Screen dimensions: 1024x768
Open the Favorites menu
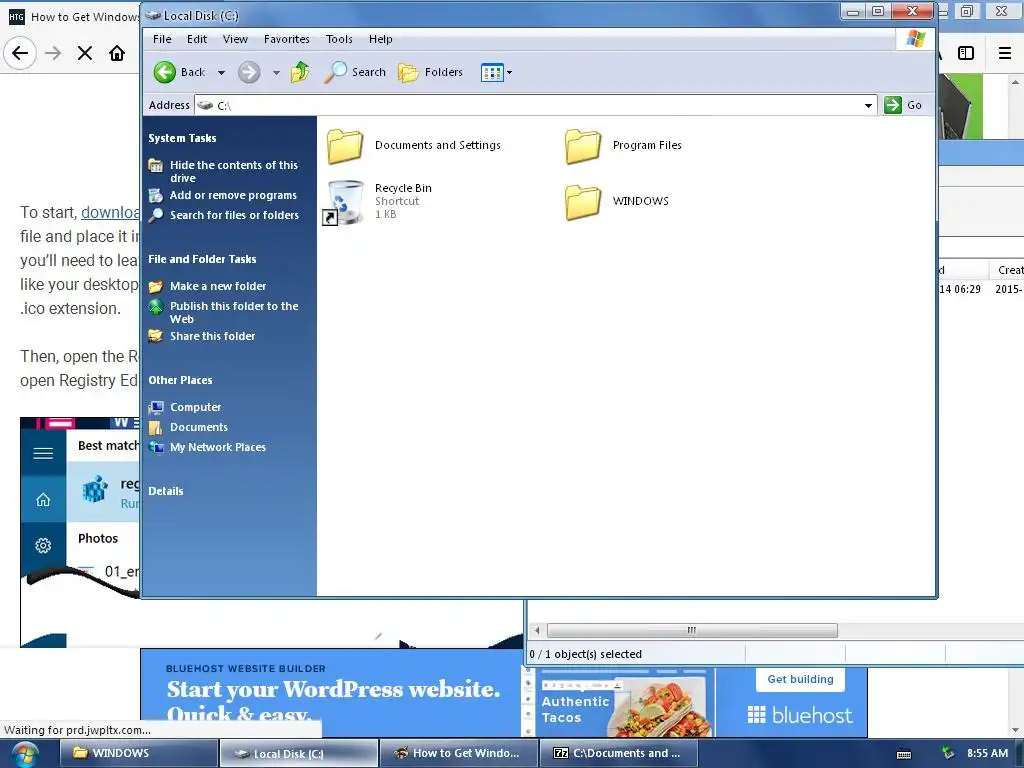click(x=287, y=39)
